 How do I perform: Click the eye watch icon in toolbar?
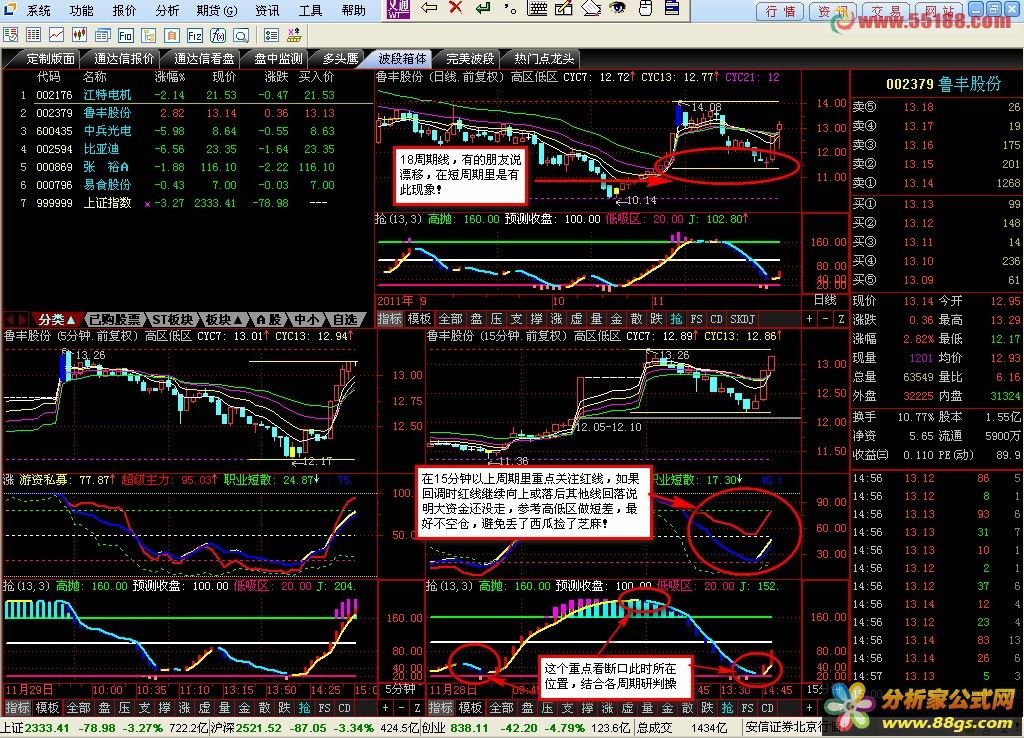pyautogui.click(x=616, y=8)
